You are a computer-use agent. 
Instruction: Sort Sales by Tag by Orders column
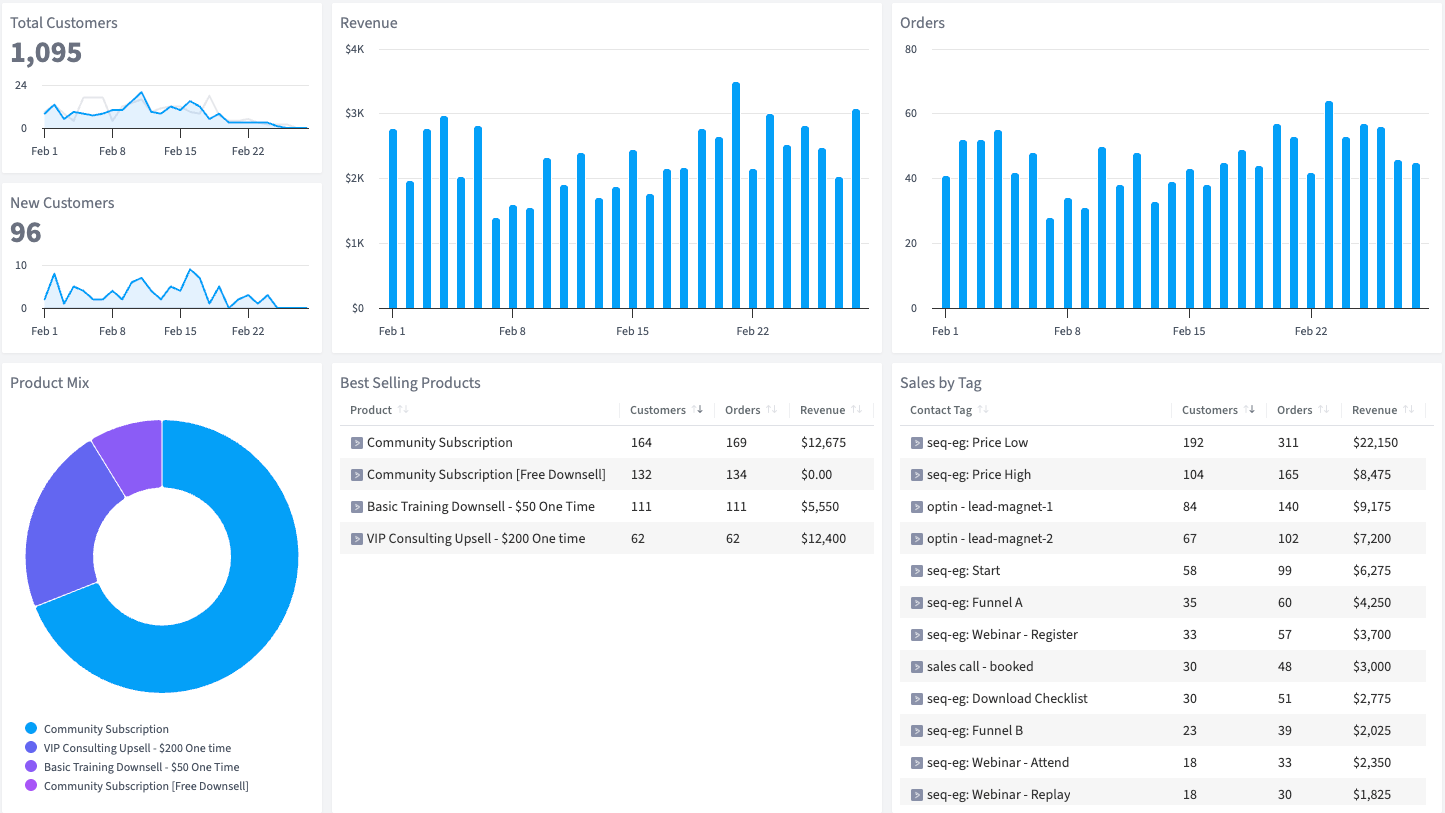pyautogui.click(x=1294, y=410)
